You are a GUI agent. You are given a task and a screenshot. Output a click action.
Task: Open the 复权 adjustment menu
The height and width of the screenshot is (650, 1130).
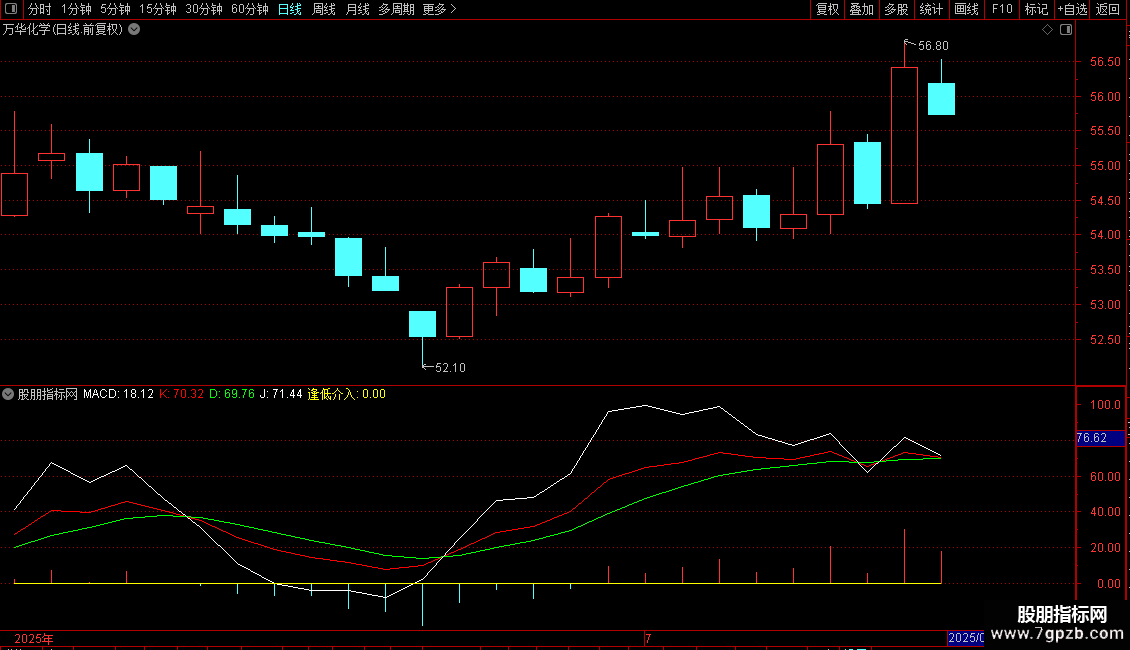(827, 9)
